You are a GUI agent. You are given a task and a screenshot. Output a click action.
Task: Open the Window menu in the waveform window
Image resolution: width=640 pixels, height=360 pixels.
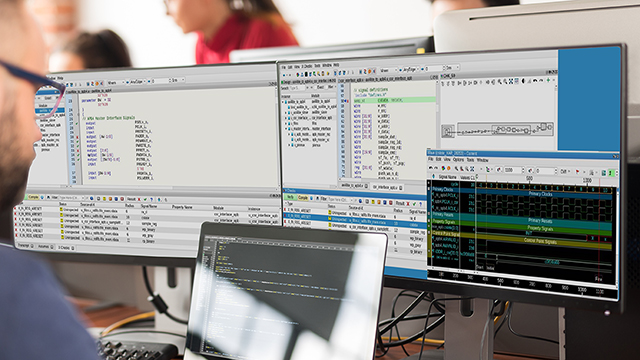point(482,160)
